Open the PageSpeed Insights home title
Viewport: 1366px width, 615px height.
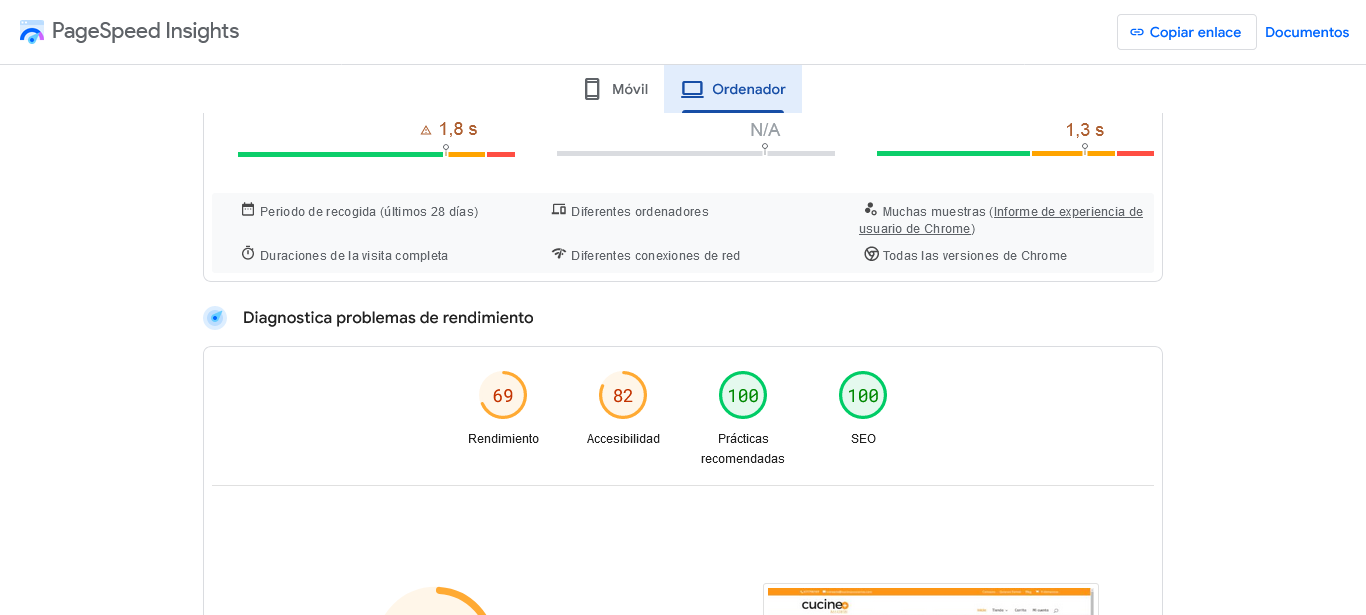tap(145, 31)
